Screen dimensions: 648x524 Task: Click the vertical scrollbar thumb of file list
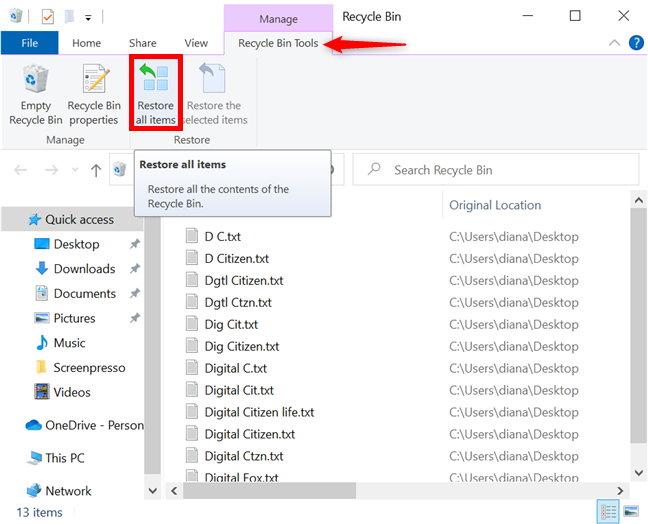(x=638, y=326)
